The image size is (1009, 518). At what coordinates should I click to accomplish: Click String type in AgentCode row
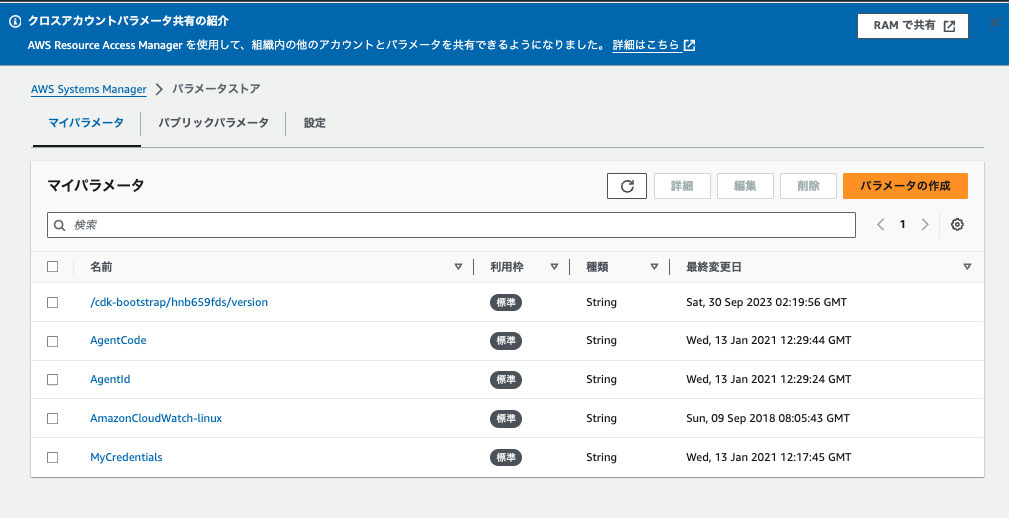[601, 340]
